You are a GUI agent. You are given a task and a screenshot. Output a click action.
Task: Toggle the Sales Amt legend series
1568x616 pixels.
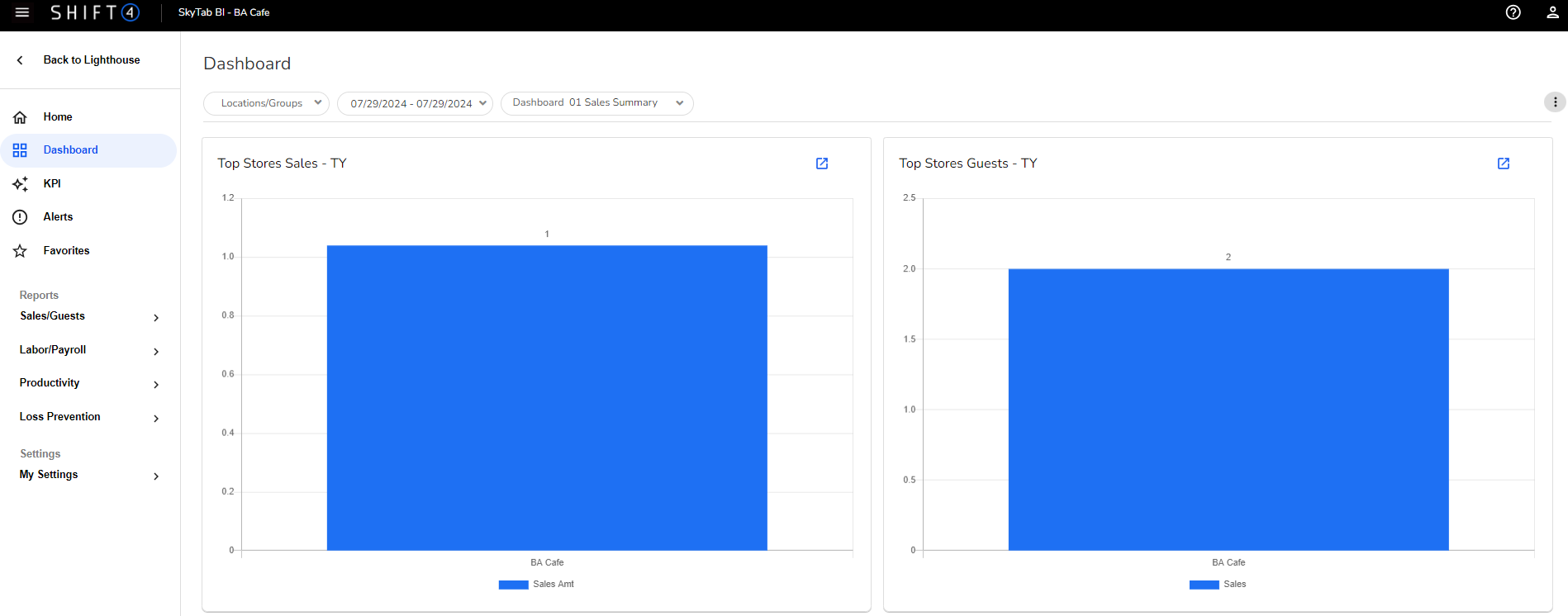[537, 585]
